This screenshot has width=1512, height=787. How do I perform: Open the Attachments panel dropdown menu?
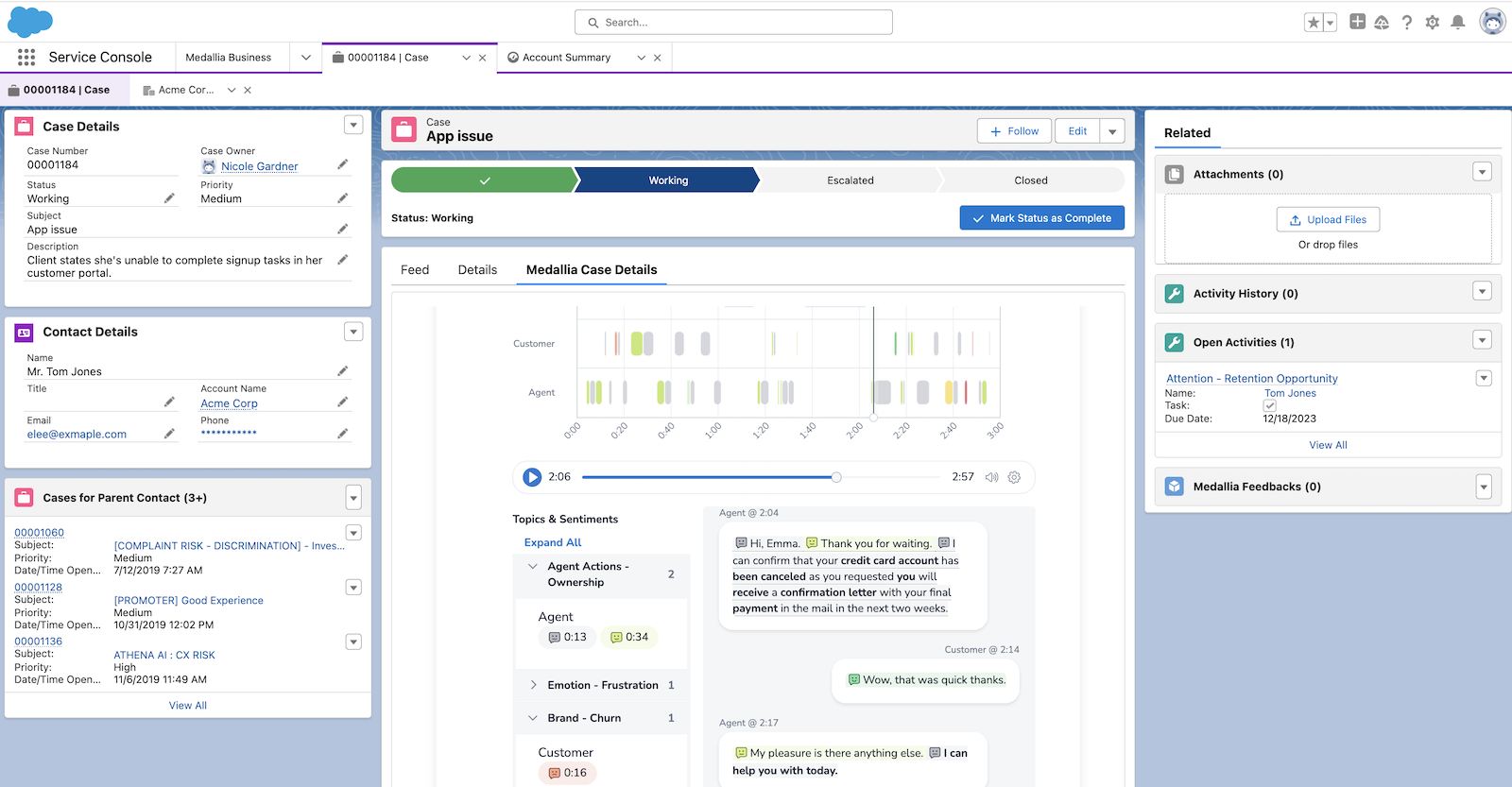tap(1482, 172)
